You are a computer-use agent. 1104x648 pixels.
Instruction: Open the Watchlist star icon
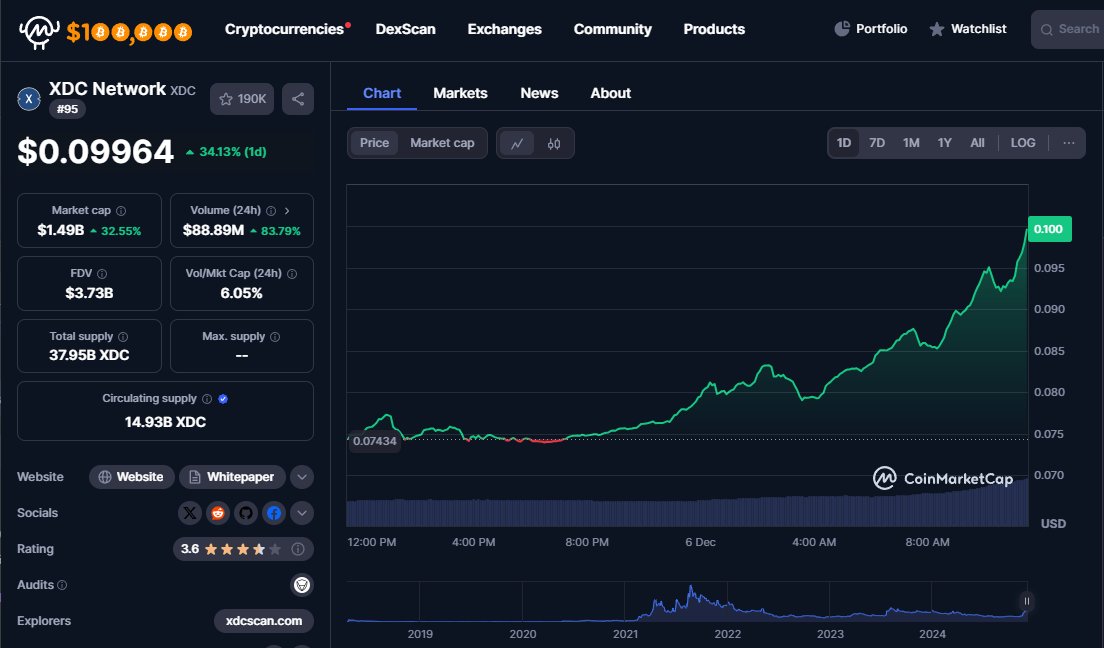pyautogui.click(x=936, y=29)
